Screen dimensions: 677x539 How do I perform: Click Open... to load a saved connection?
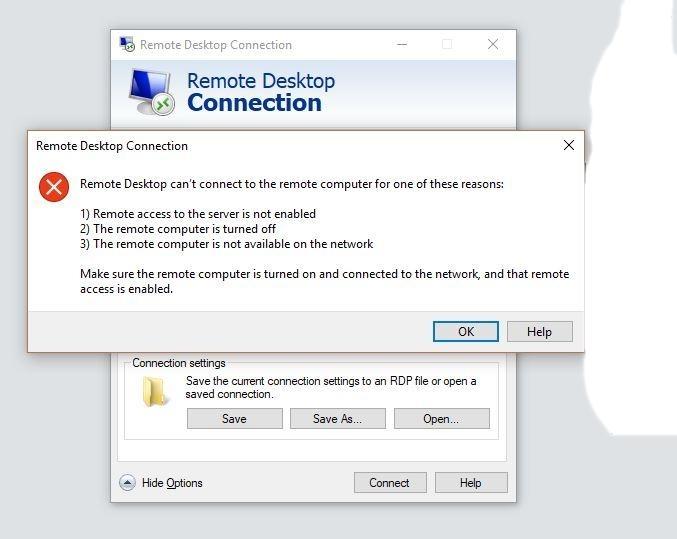pos(441,419)
